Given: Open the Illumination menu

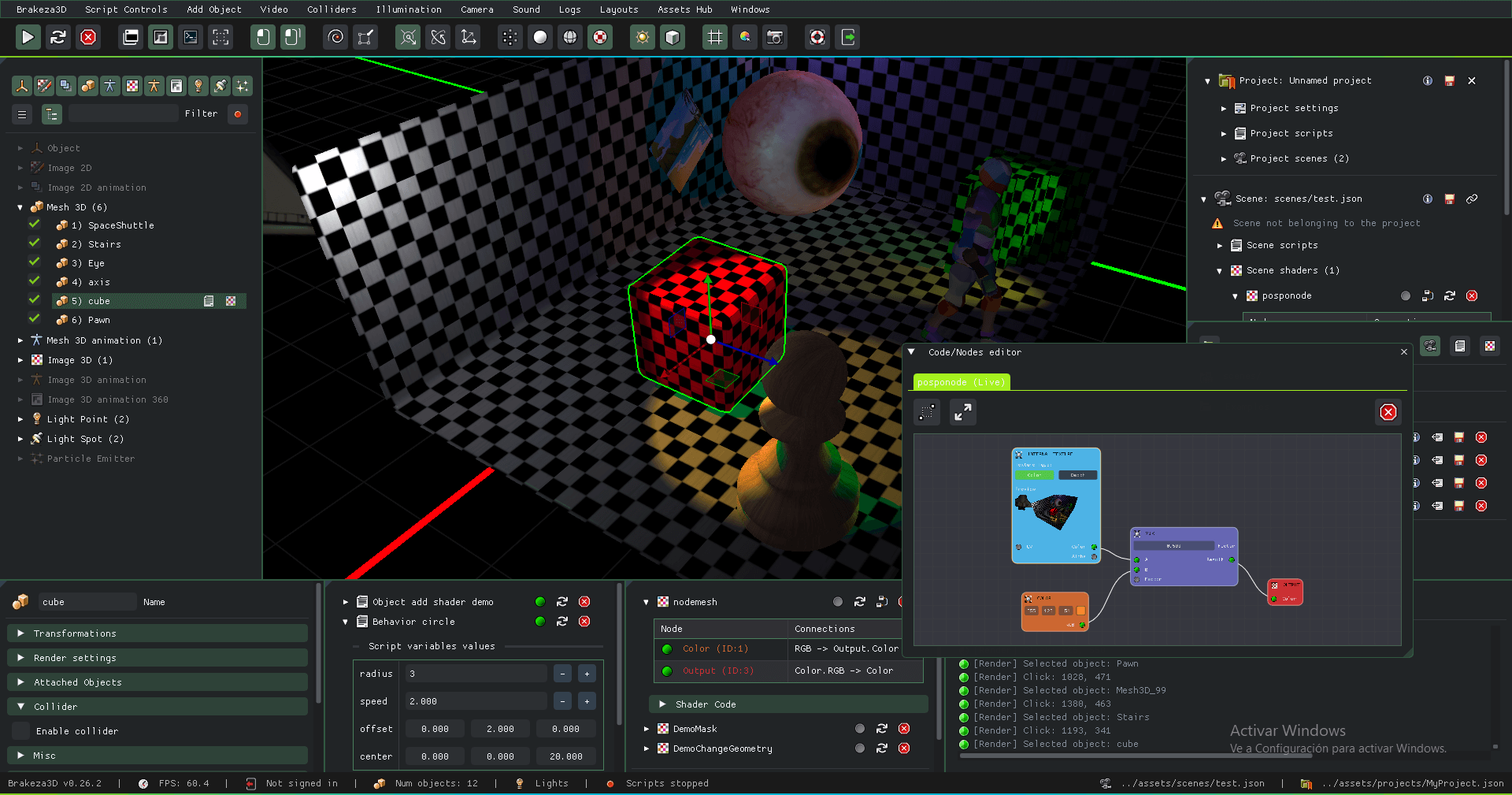Looking at the screenshot, I should tap(408, 9).
